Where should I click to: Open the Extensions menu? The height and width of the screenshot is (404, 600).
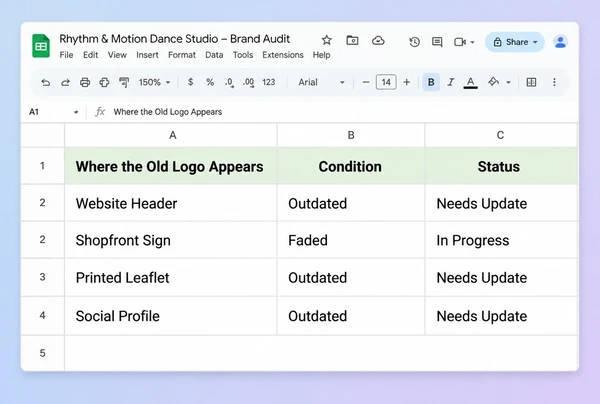[x=283, y=55]
